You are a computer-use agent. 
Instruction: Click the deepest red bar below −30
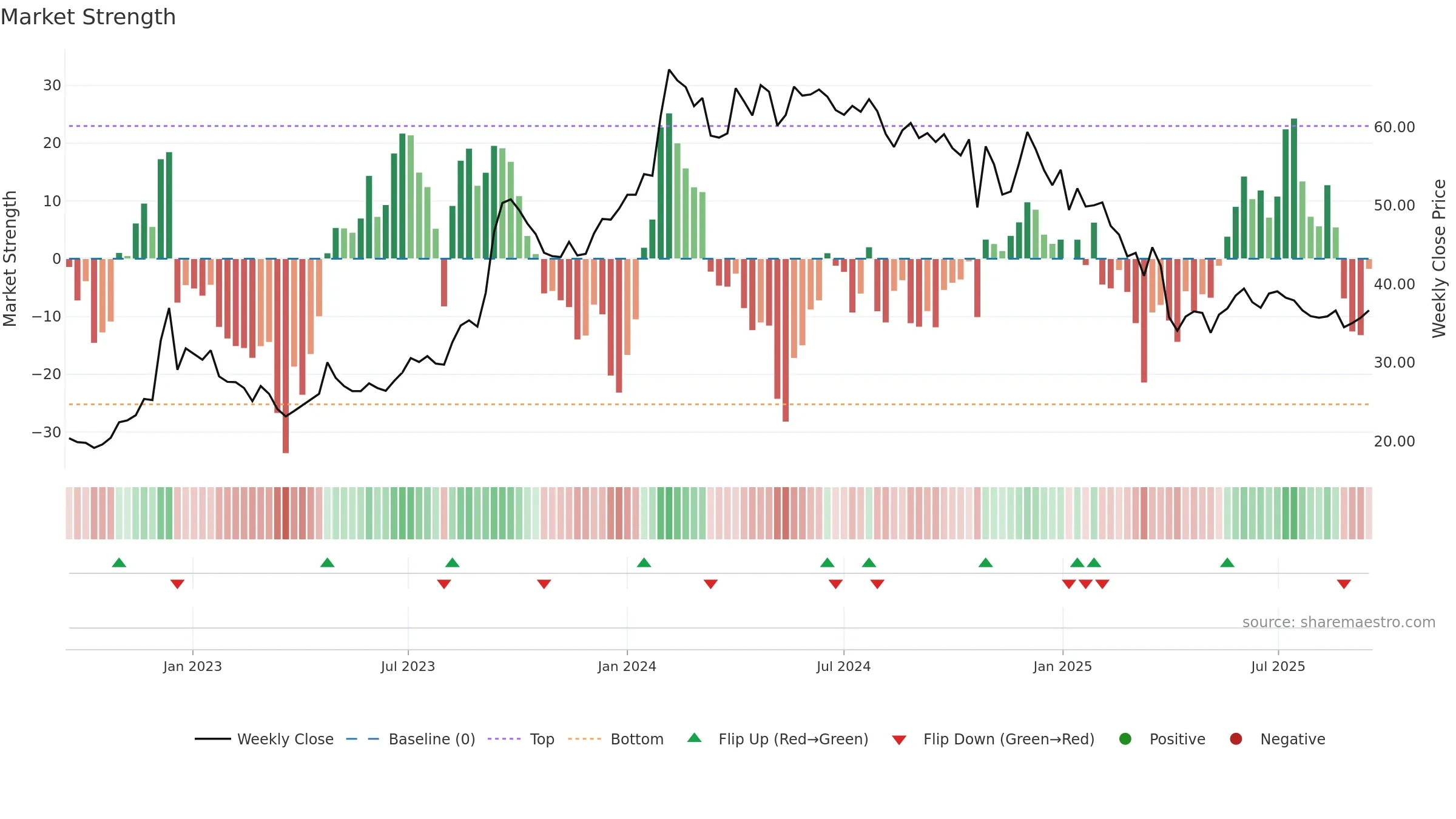[286, 356]
